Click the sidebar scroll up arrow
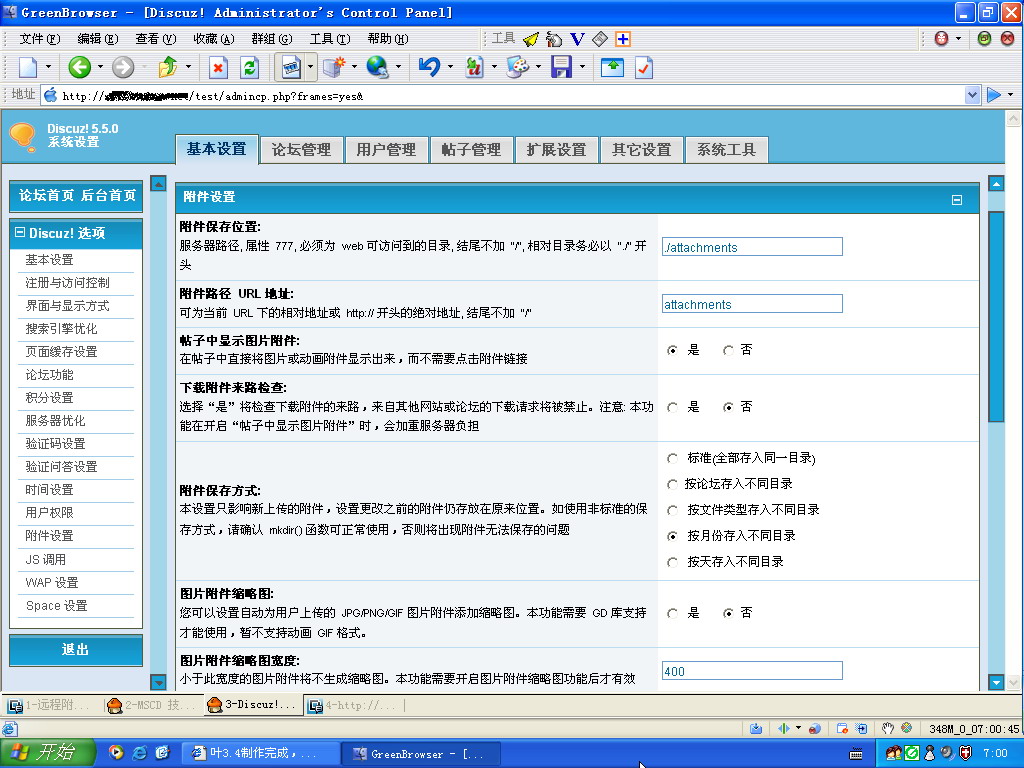 [x=158, y=184]
